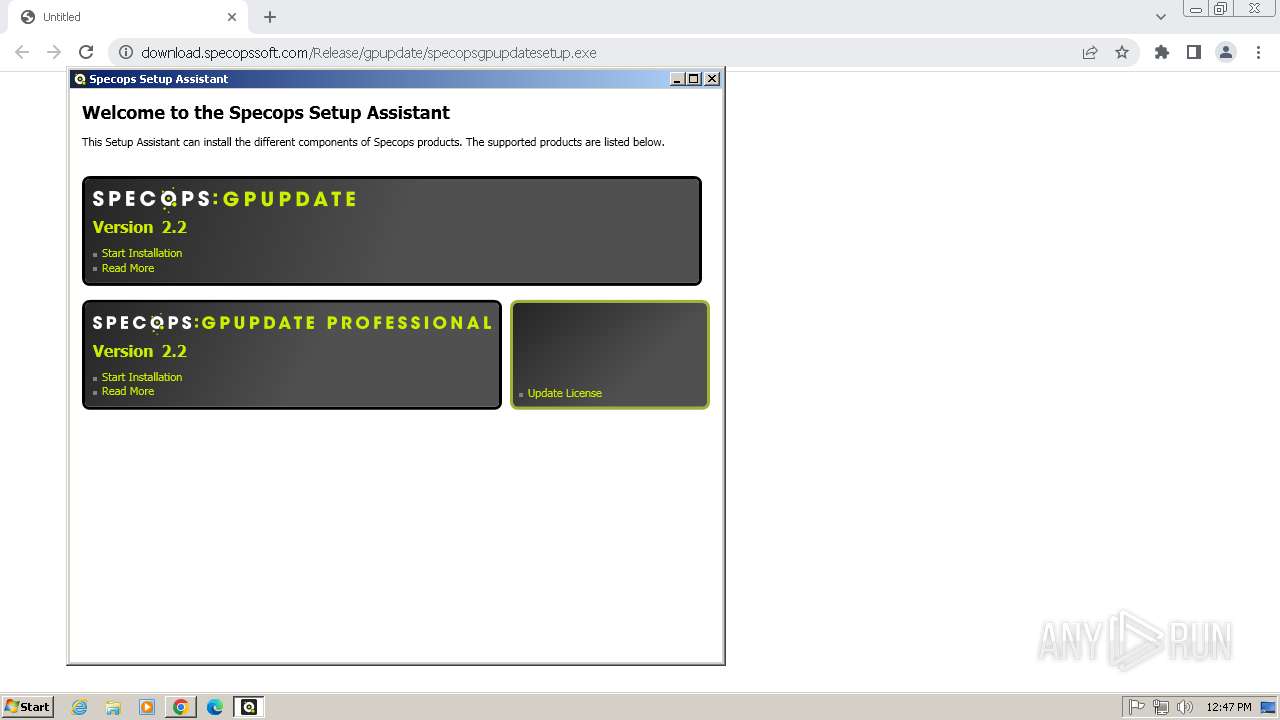Click the show desktop tray icon
The image size is (1280, 720).
point(1269,707)
